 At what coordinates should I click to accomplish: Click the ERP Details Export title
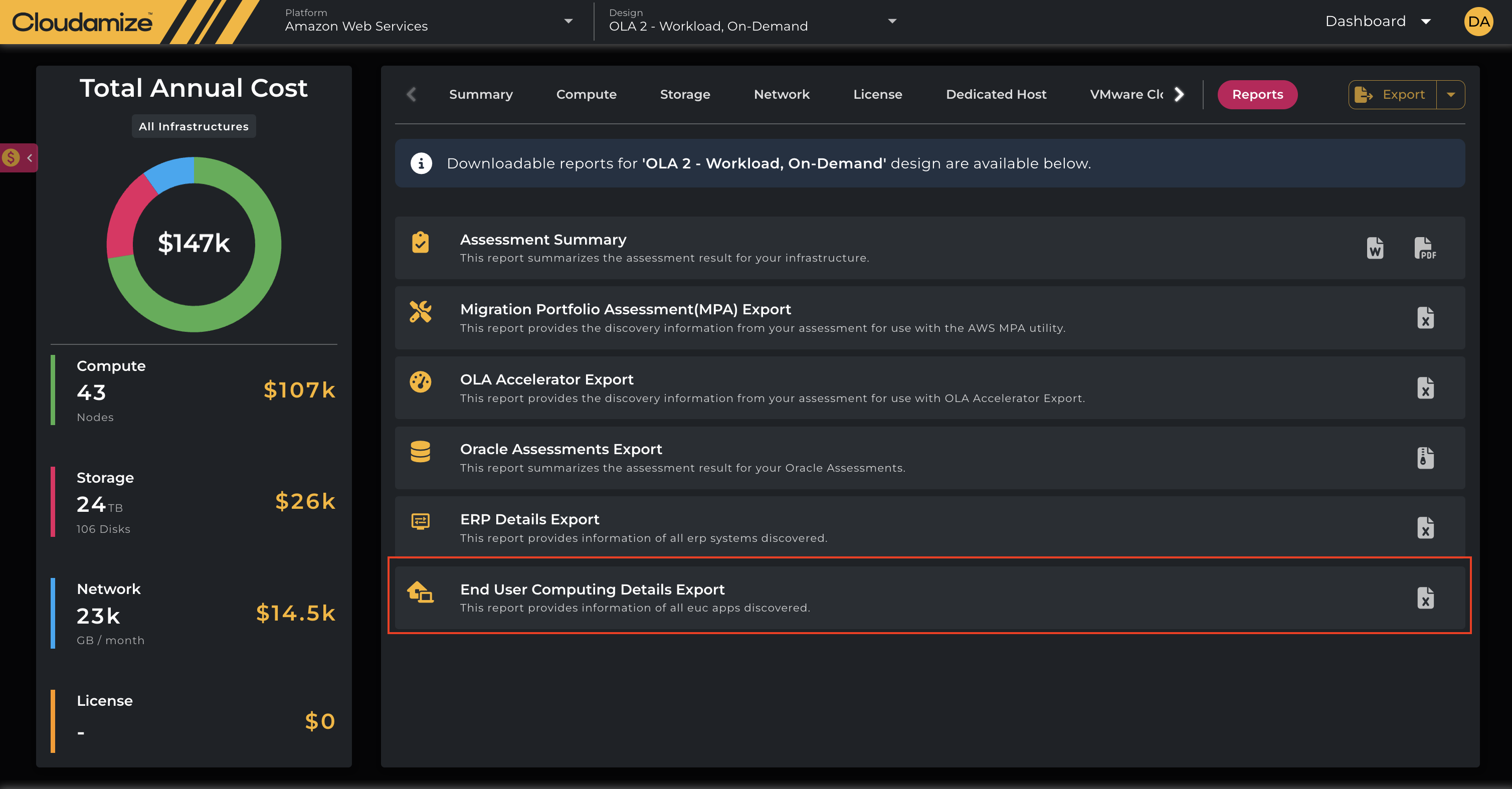pos(529,519)
